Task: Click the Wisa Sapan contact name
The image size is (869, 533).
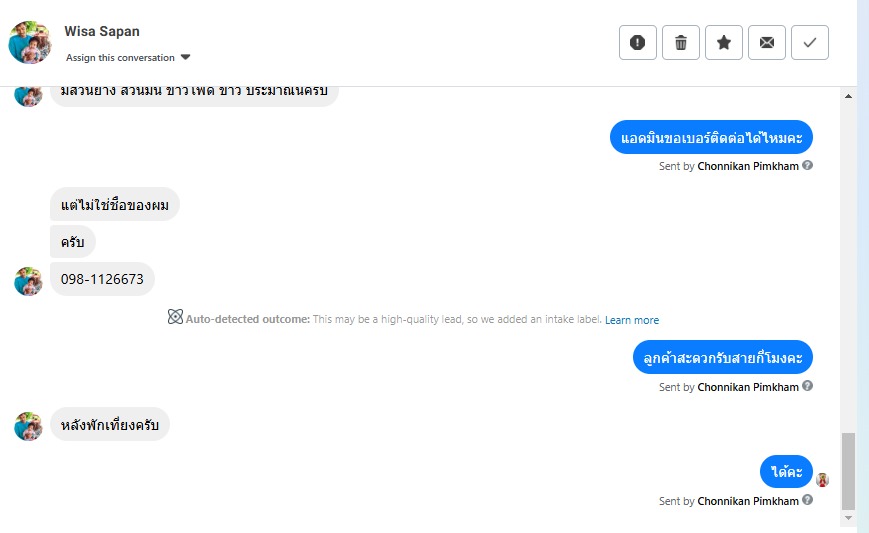Action: pyautogui.click(x=102, y=31)
